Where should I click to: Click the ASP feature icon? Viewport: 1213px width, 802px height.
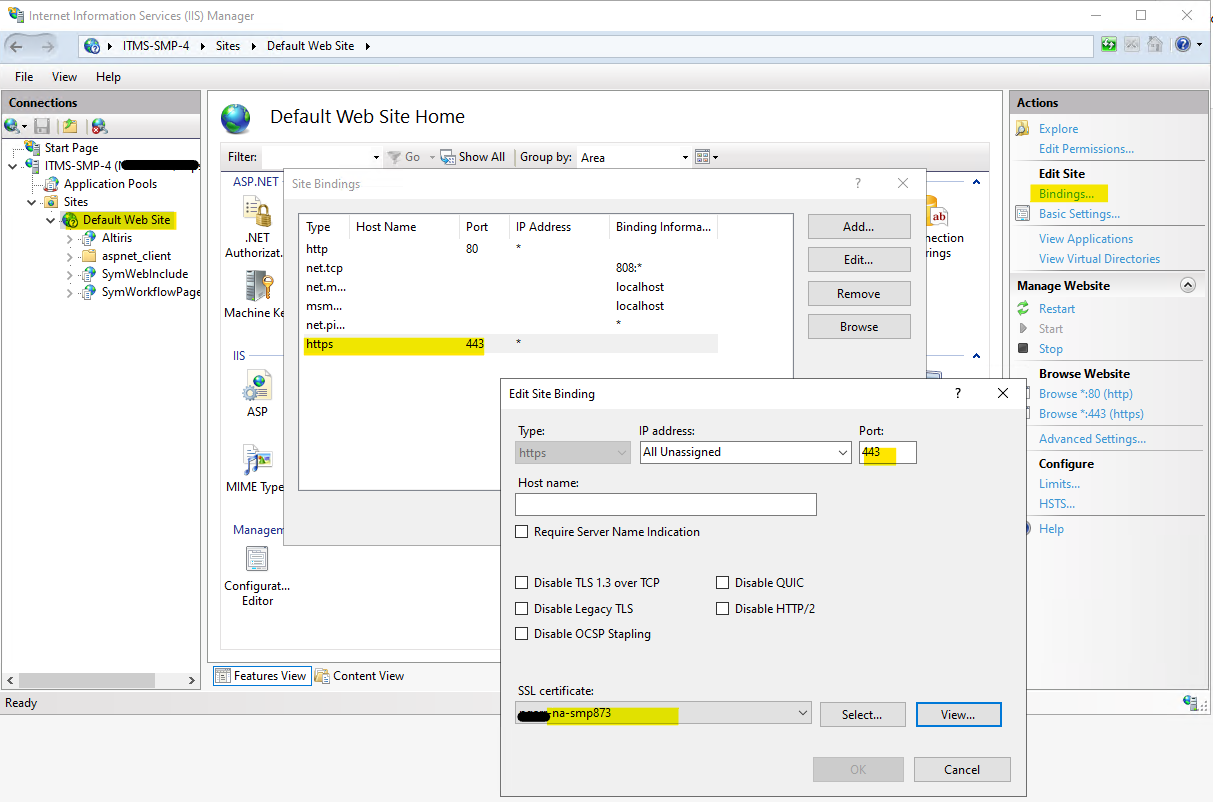tap(257, 386)
